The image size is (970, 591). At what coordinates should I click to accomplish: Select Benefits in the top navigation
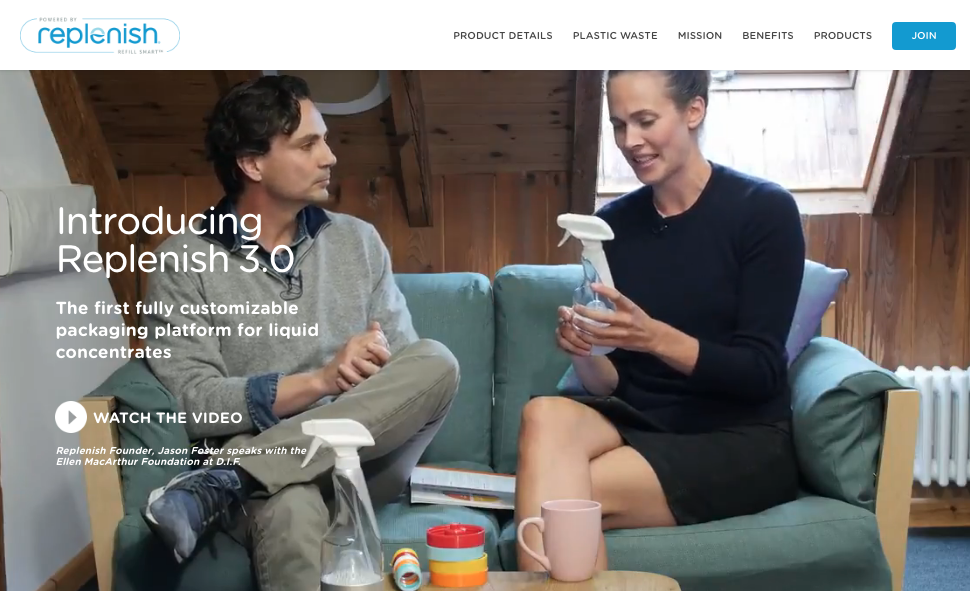pos(768,36)
